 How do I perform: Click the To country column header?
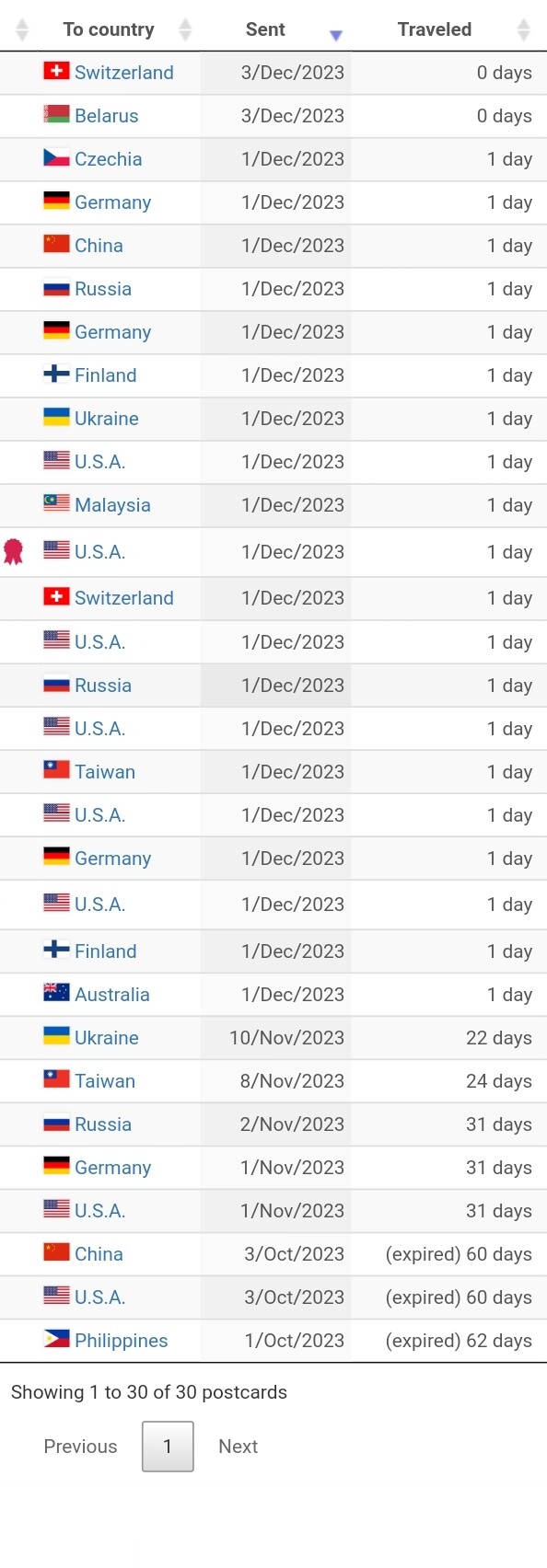[x=109, y=29]
